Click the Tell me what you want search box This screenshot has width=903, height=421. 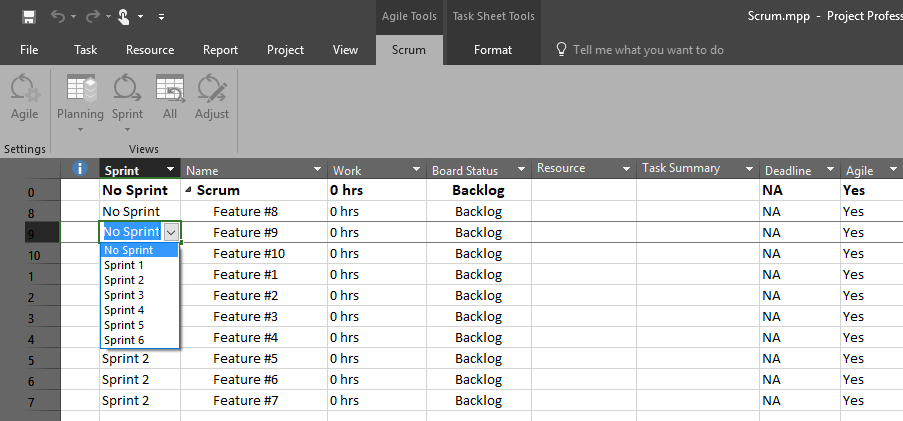648,50
